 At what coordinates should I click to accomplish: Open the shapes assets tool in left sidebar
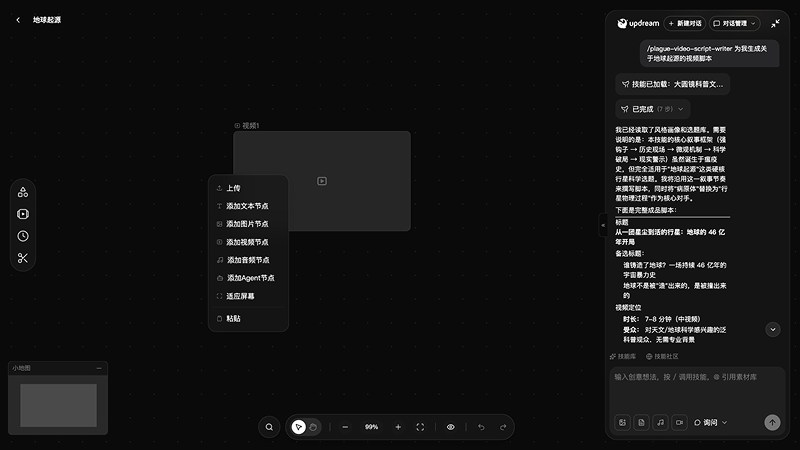(23, 192)
